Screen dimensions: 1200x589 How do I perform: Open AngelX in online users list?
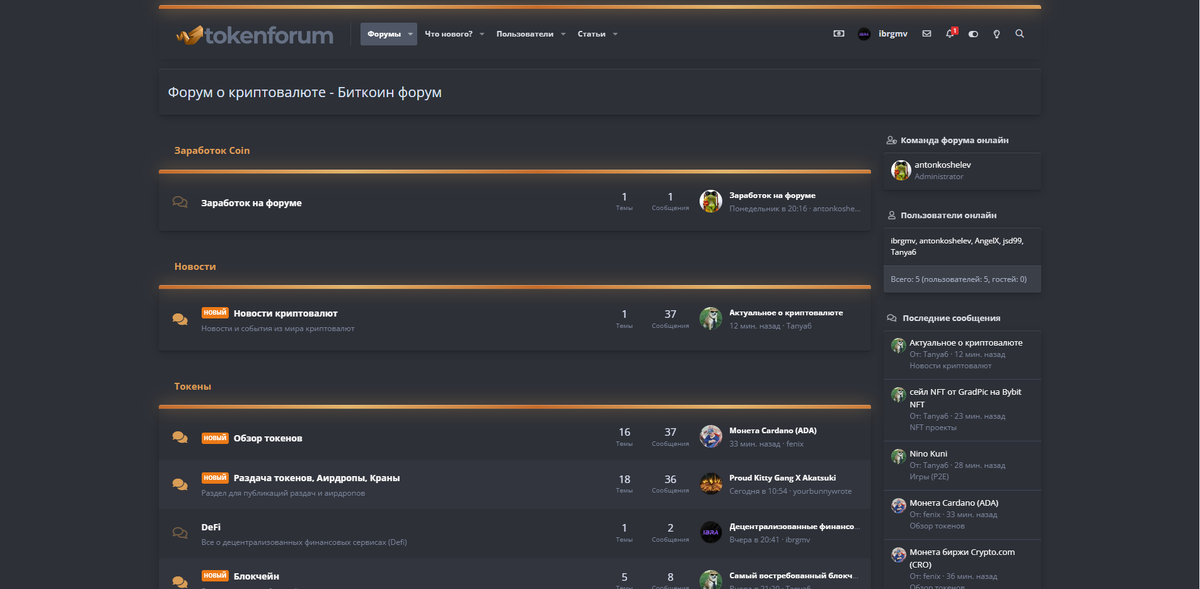coord(987,241)
